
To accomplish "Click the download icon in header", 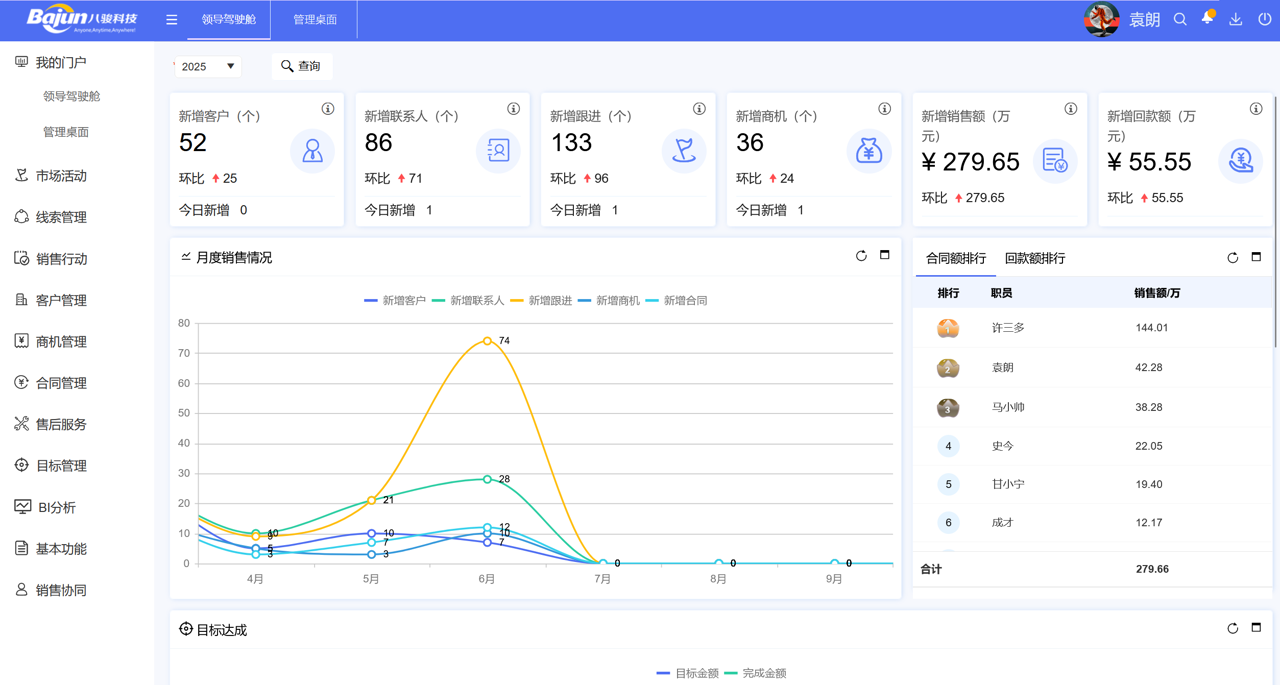I will [x=1236, y=20].
